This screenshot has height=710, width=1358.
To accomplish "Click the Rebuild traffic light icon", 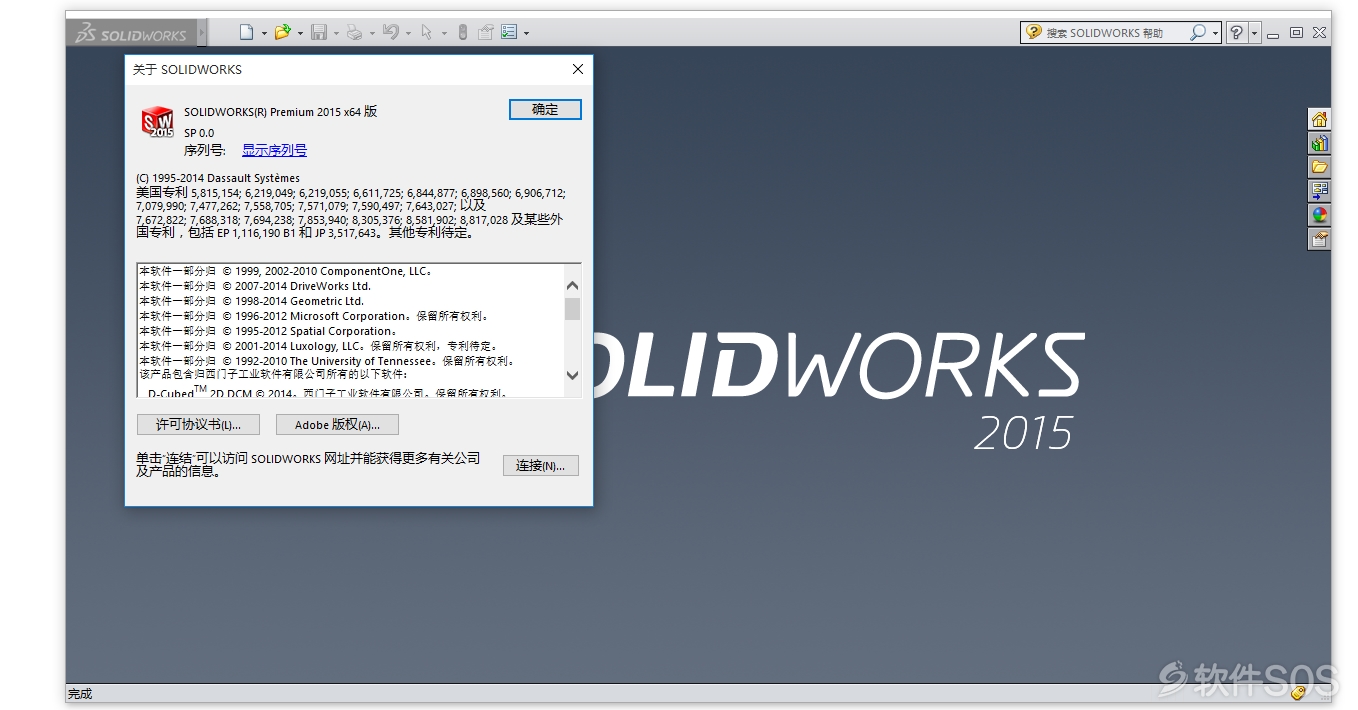I will coord(462,33).
